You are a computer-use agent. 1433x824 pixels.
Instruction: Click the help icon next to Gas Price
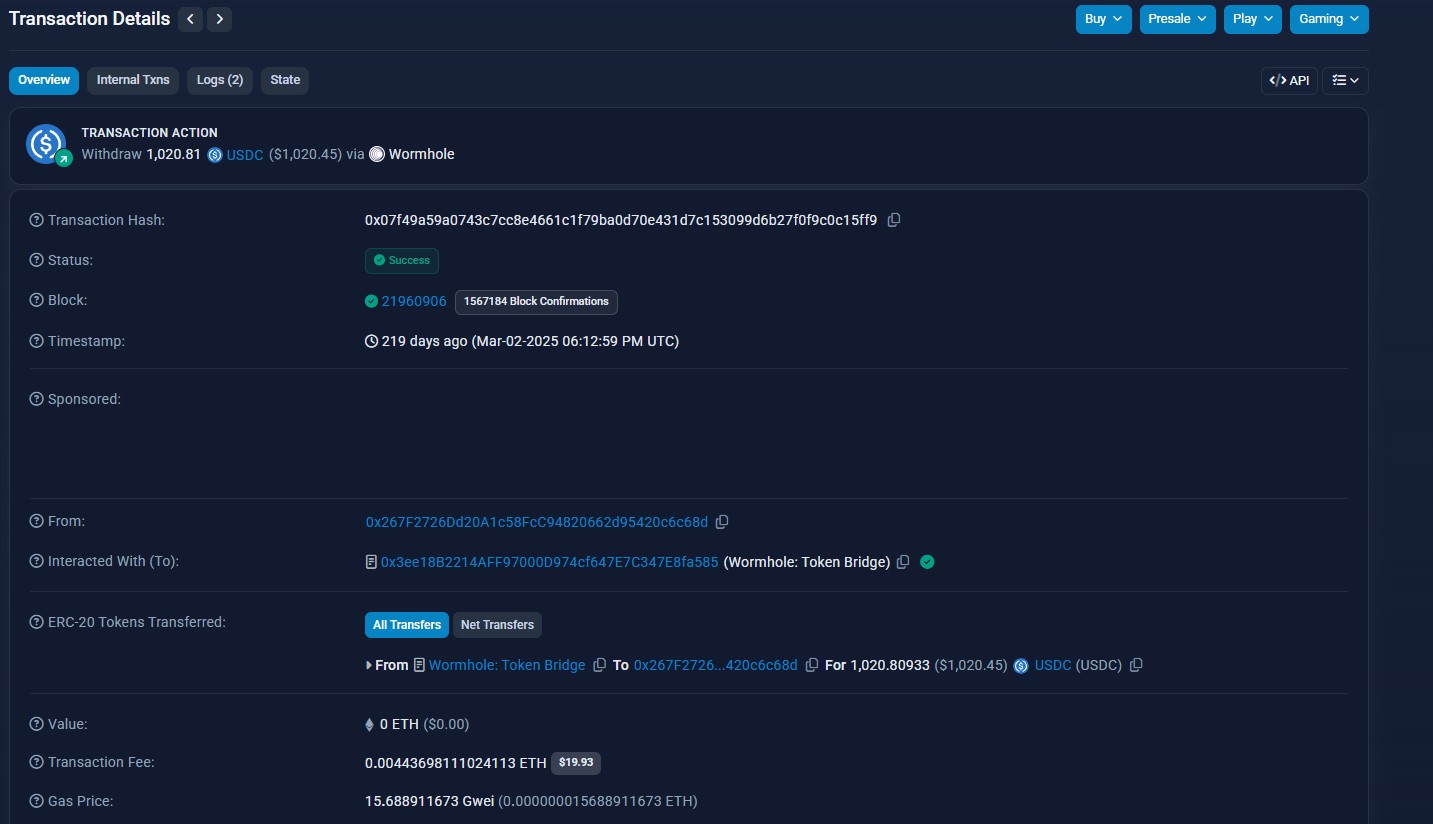[x=37, y=800]
